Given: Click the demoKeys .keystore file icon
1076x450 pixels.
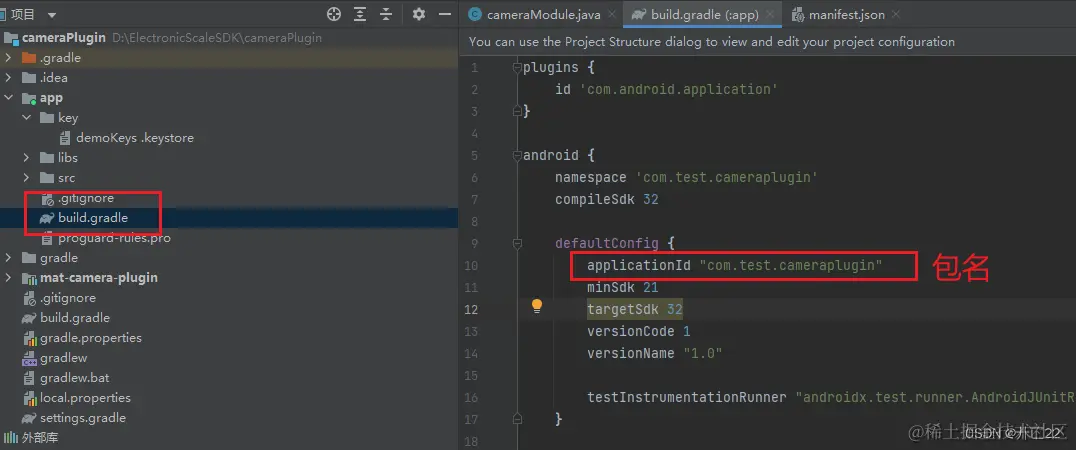Looking at the screenshot, I should pos(65,138).
